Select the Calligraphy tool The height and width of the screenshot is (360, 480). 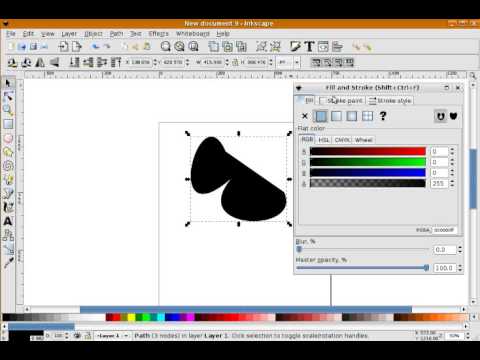click(x=8, y=207)
